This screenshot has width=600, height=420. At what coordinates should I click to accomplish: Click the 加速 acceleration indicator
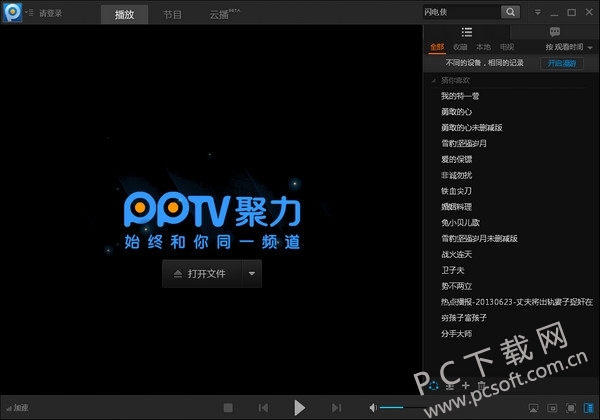coord(18,408)
